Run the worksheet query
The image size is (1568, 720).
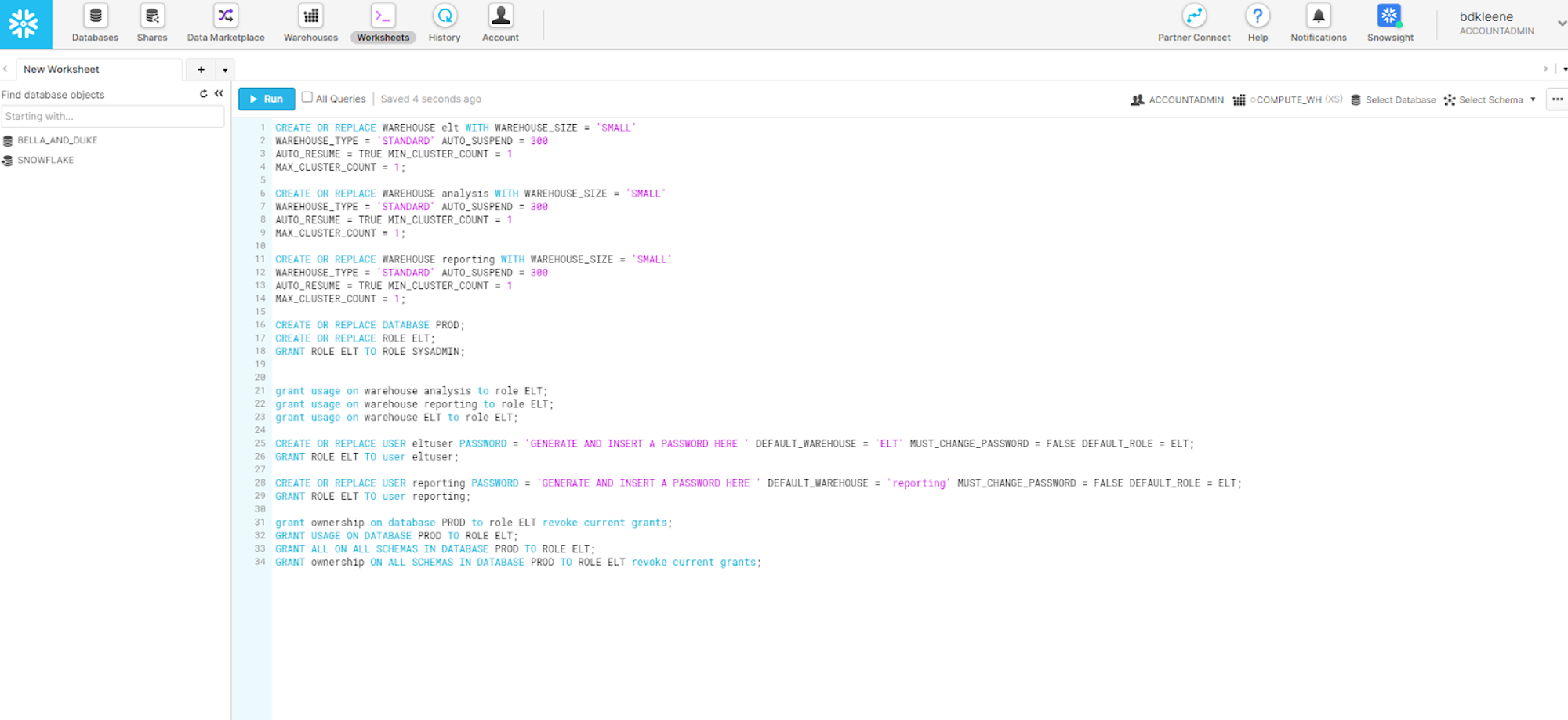click(x=267, y=99)
